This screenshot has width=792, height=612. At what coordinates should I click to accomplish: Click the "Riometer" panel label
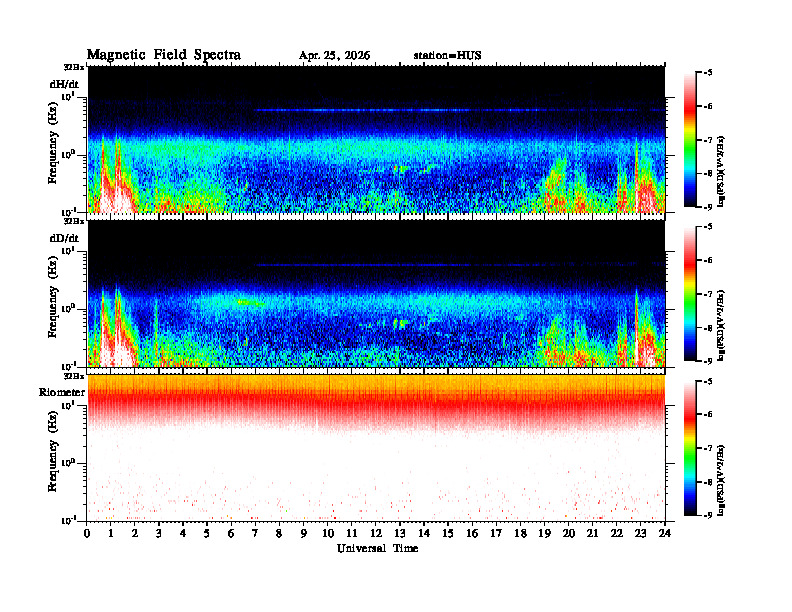point(62,392)
